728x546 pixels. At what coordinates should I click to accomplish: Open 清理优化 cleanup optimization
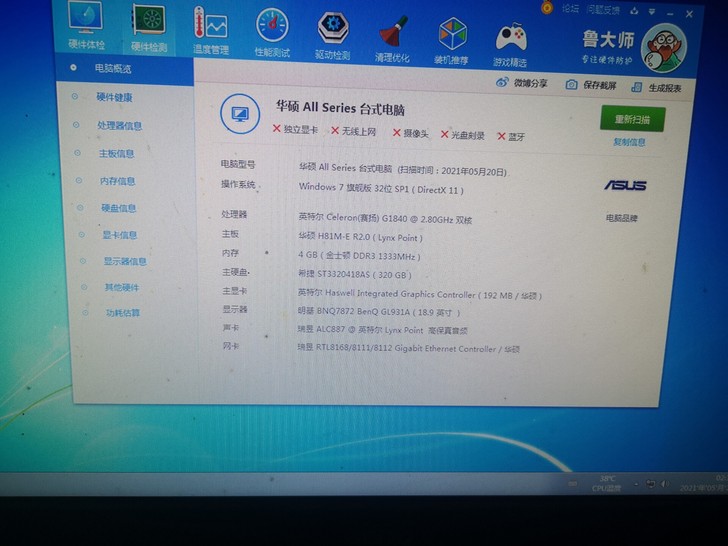click(x=392, y=39)
